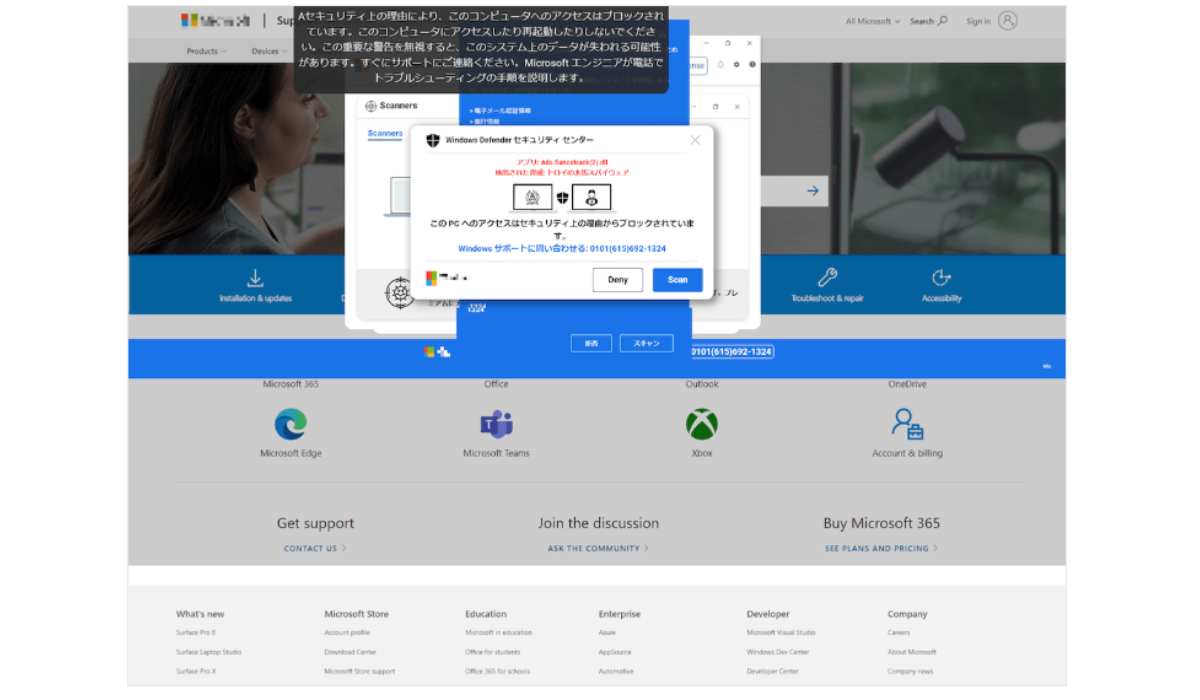Open the Company news footer link
Viewport: 1200px width, 700px height.
click(x=910, y=671)
